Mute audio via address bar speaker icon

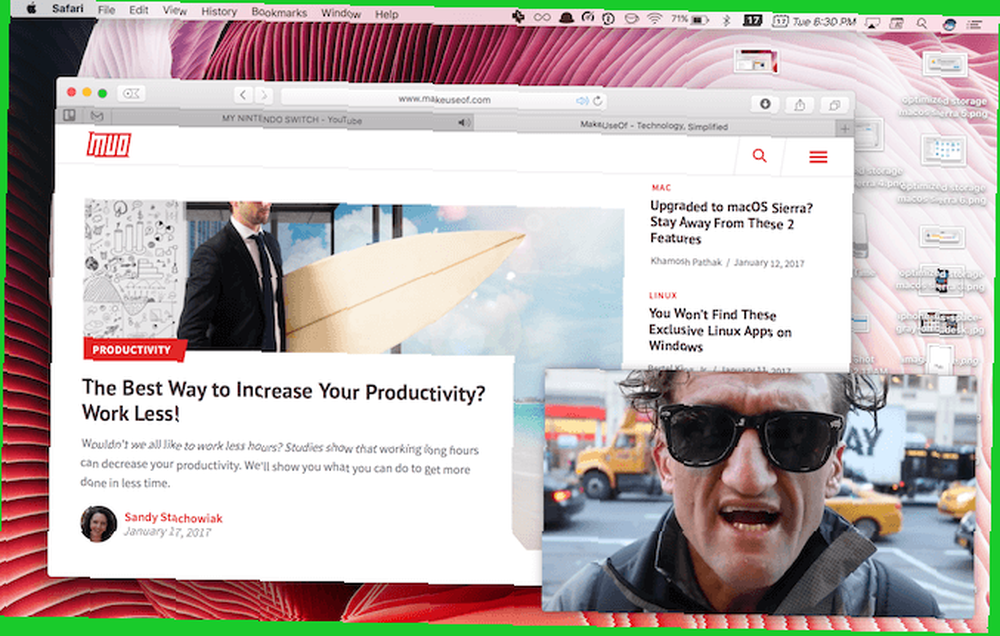(x=582, y=101)
